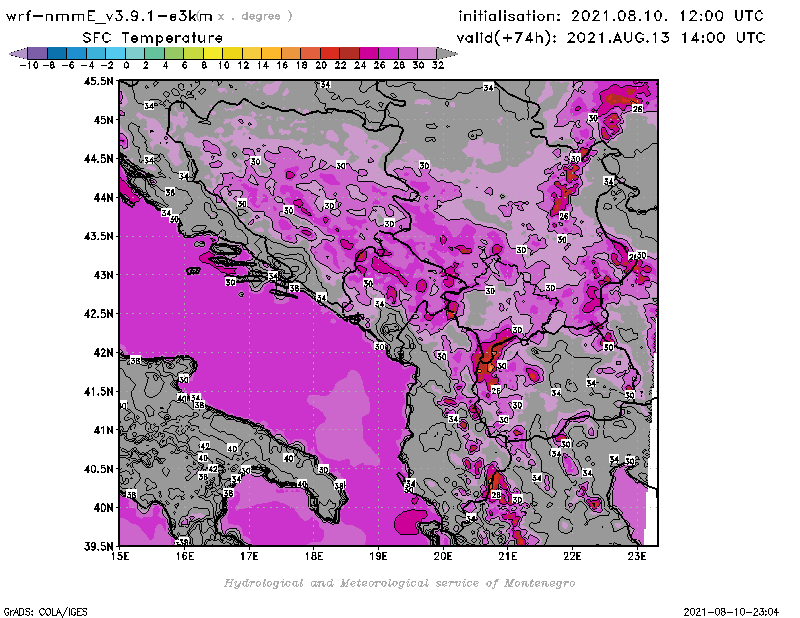Click the legend swatch between 26 and 28
This screenshot has height=618, width=800.
pos(388,53)
